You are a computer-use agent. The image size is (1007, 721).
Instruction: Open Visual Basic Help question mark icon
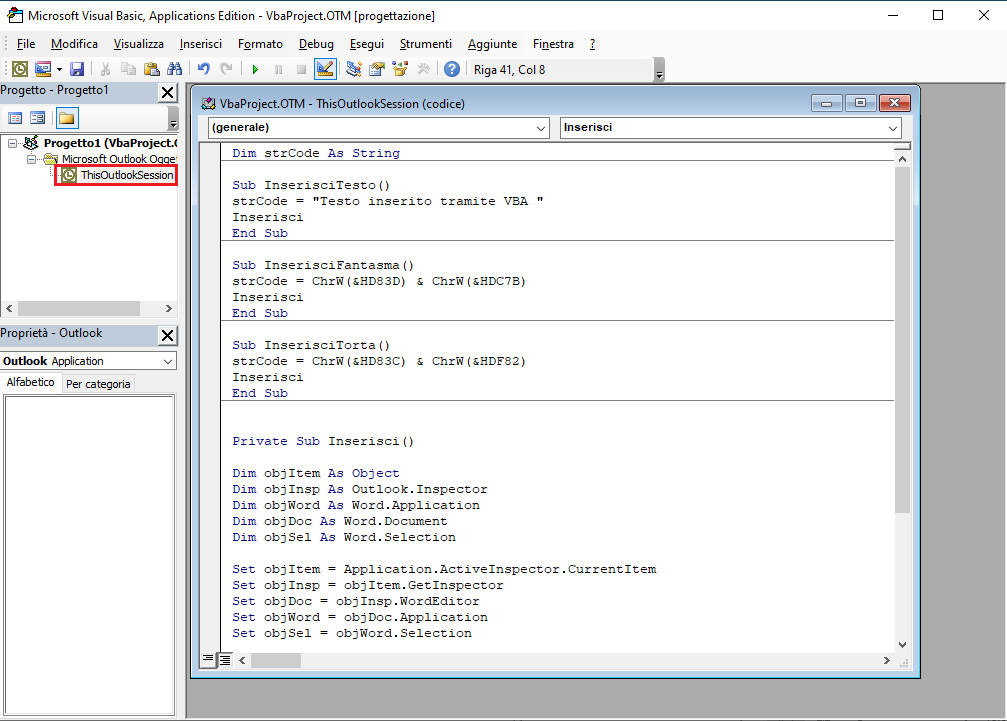point(452,69)
